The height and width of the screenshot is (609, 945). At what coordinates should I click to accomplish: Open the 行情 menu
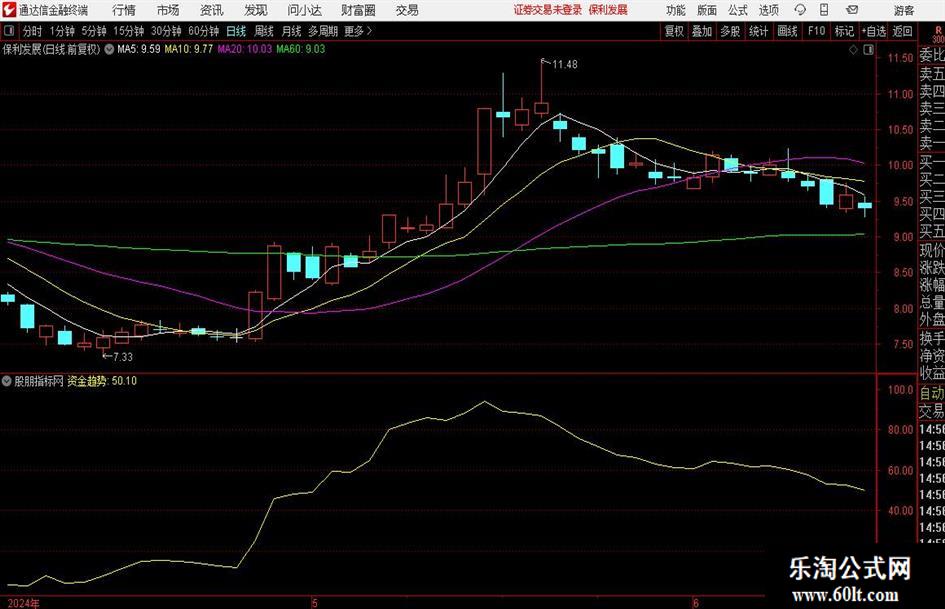[124, 10]
